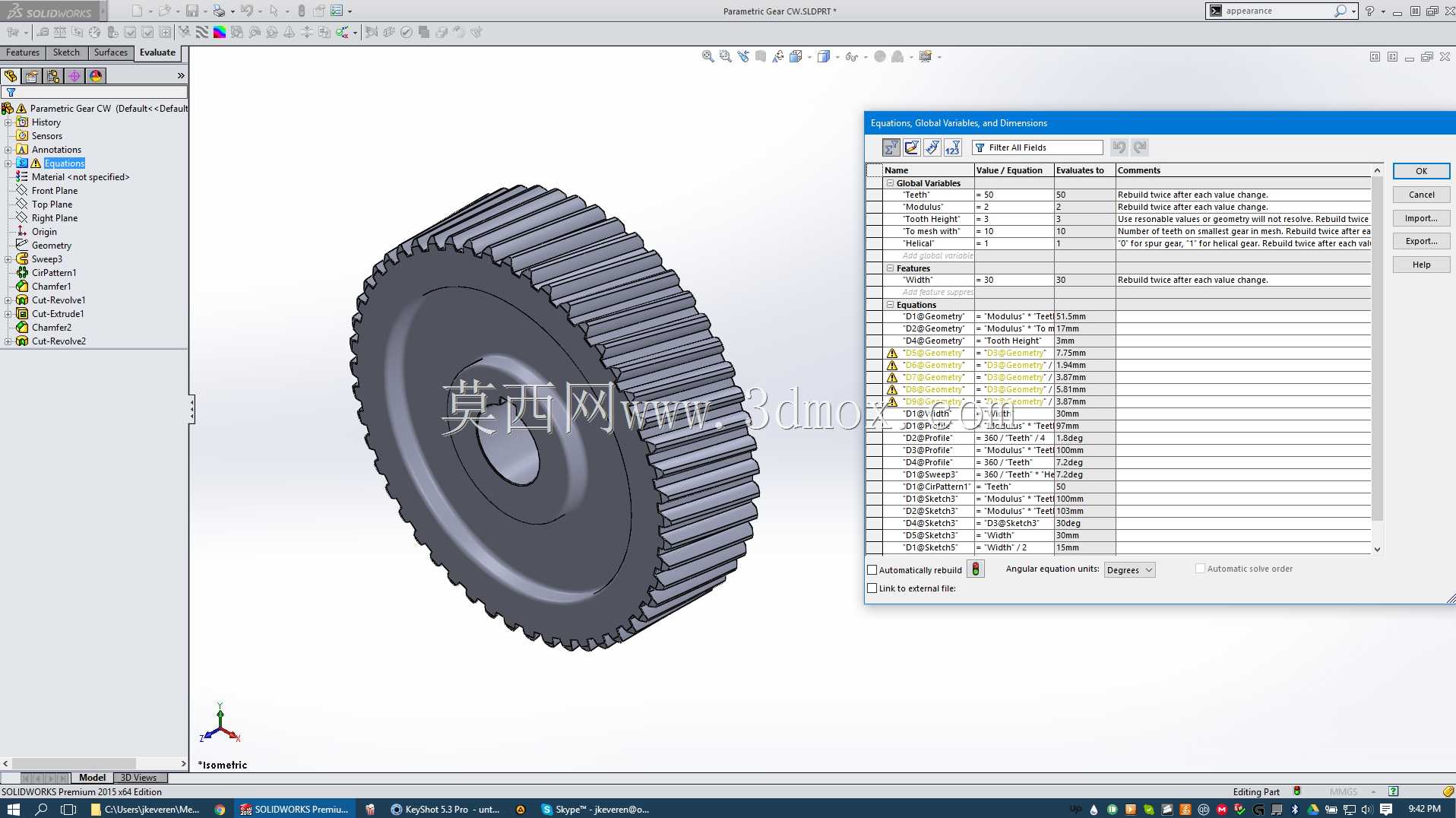Collapse the Features section in equations table
This screenshot has width=1456, height=818.
891,268
